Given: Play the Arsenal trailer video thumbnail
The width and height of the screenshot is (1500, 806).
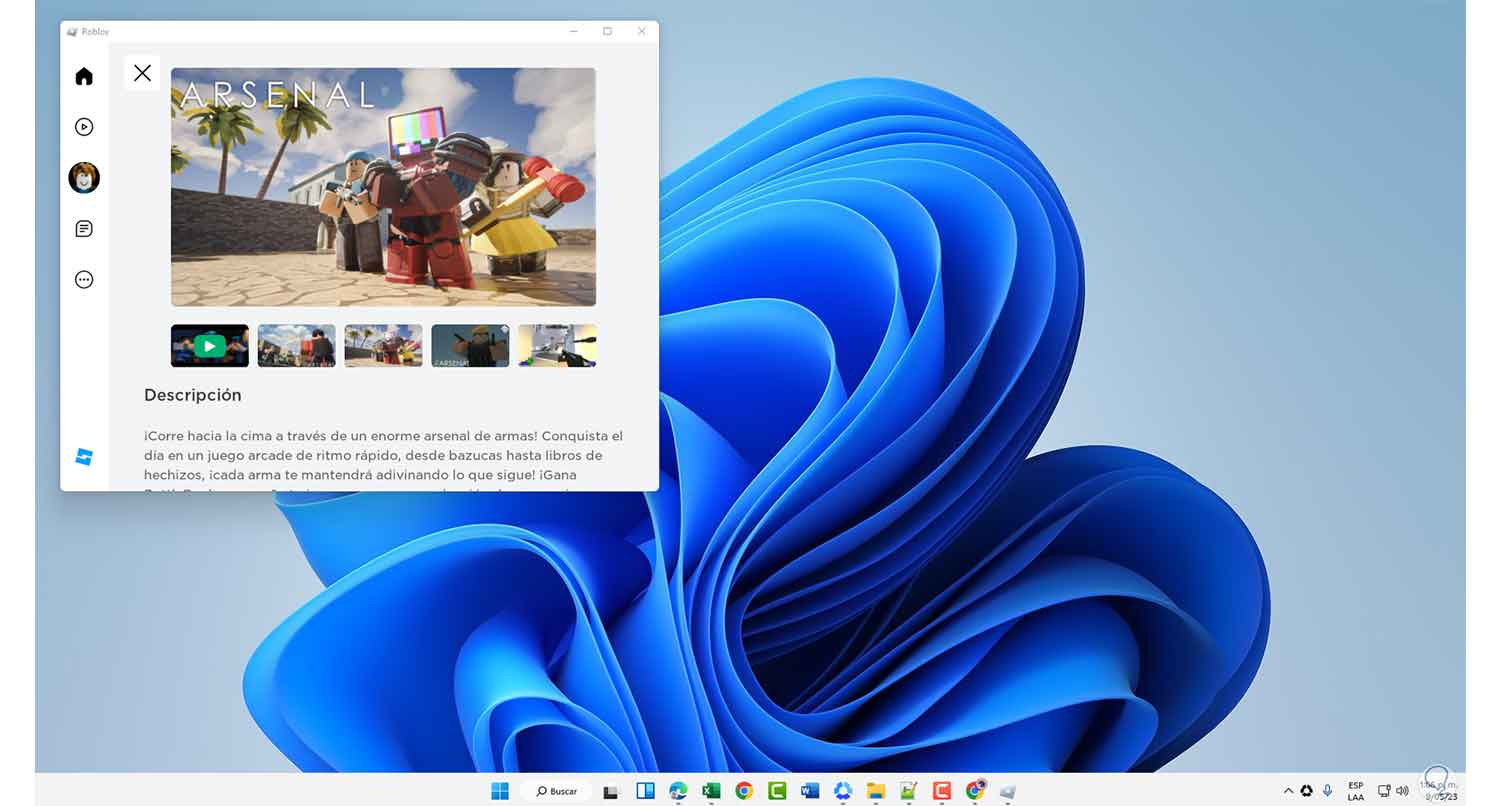Looking at the screenshot, I should 210,346.
